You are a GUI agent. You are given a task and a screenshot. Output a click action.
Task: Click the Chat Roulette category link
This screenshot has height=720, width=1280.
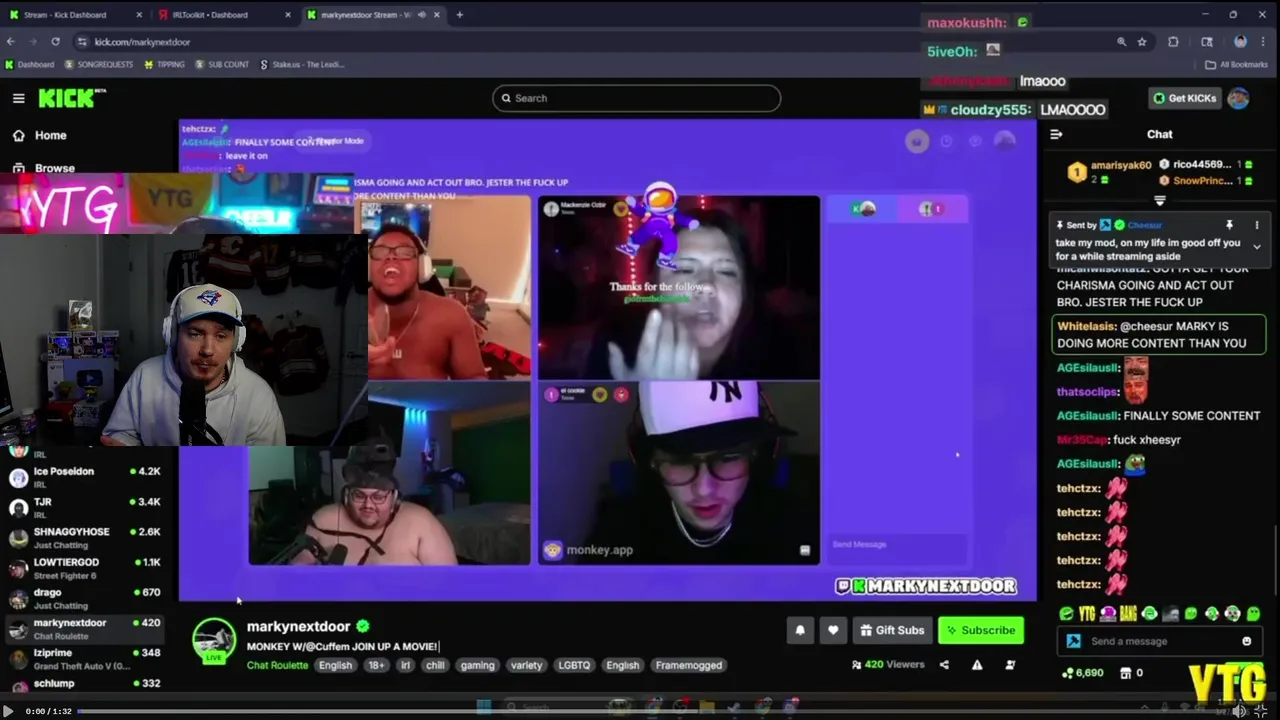pos(277,665)
